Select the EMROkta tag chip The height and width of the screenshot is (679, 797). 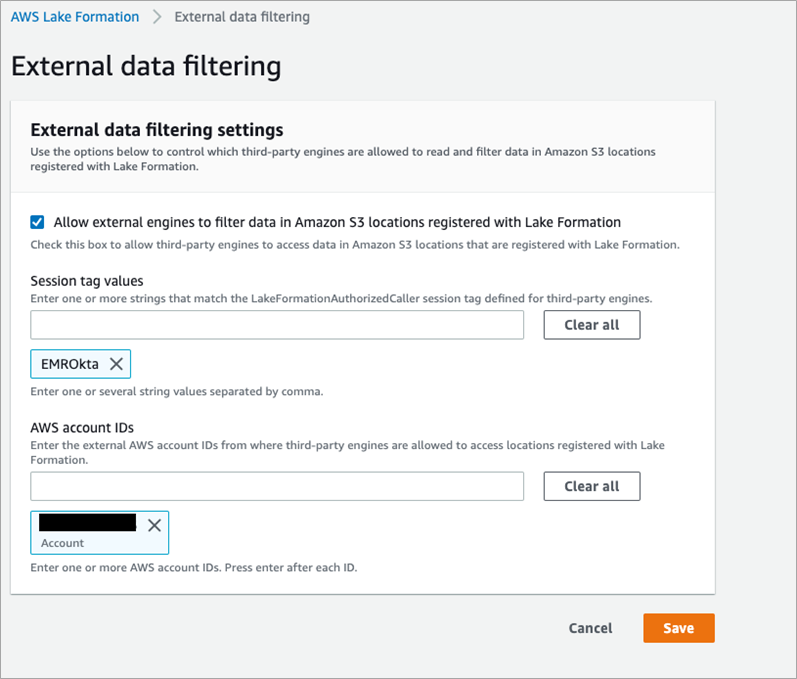tap(70, 364)
